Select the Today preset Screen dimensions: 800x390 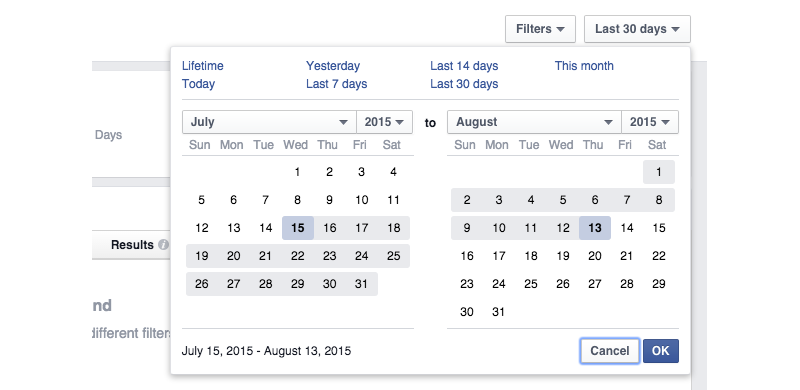coord(198,84)
